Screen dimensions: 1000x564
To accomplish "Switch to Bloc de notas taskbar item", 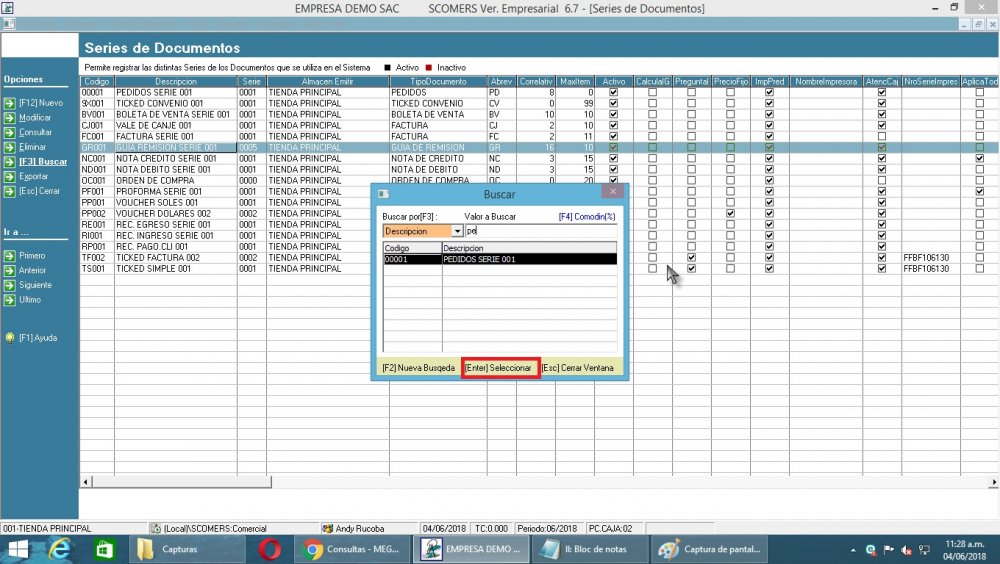I will click(x=589, y=549).
